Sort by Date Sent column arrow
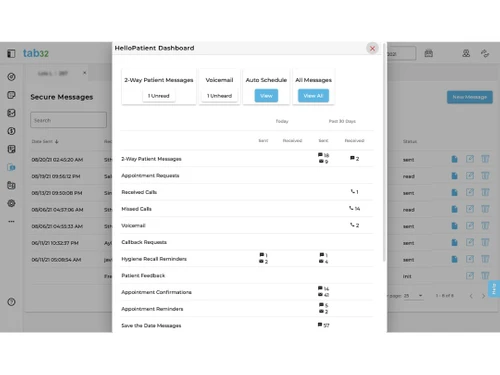 point(57,142)
